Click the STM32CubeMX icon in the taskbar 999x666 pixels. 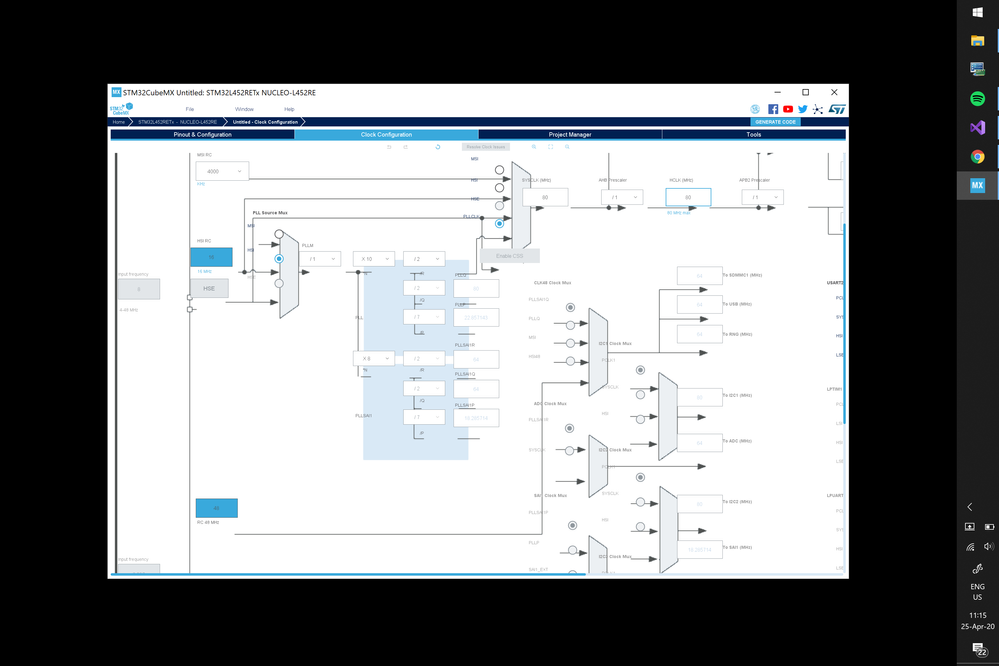point(977,185)
